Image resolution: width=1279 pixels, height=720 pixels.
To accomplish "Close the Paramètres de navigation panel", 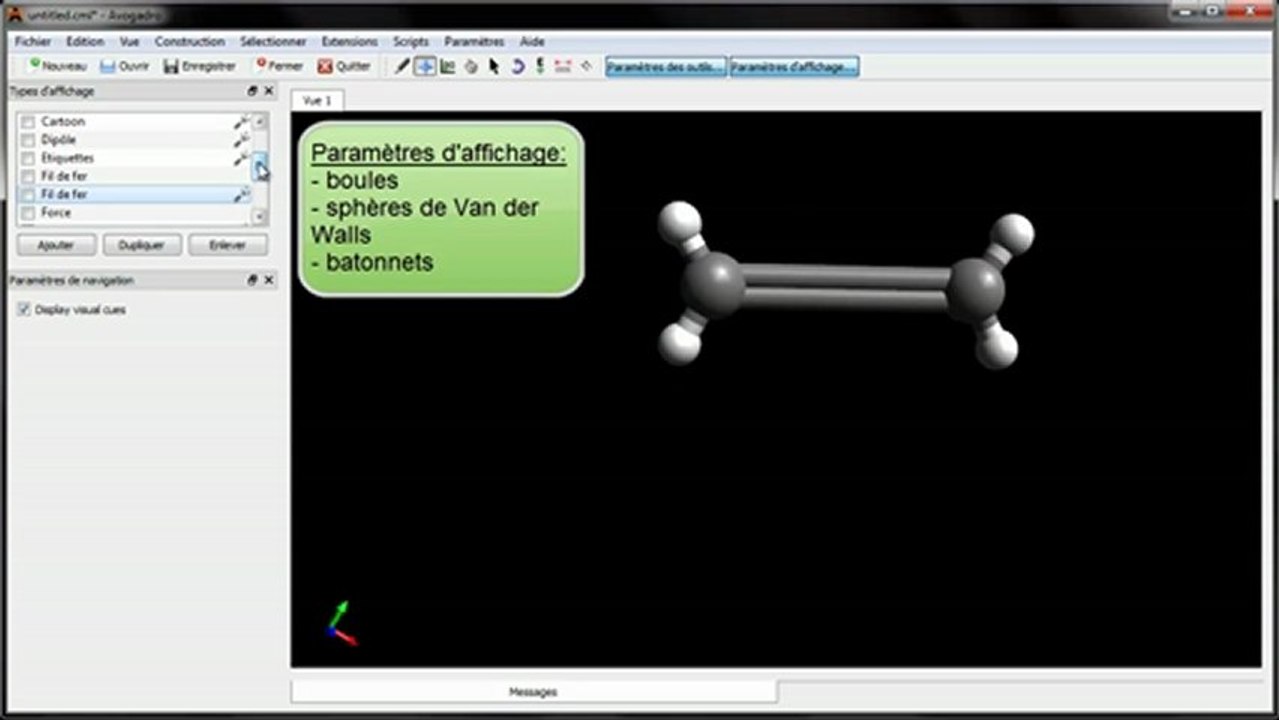I will (268, 281).
